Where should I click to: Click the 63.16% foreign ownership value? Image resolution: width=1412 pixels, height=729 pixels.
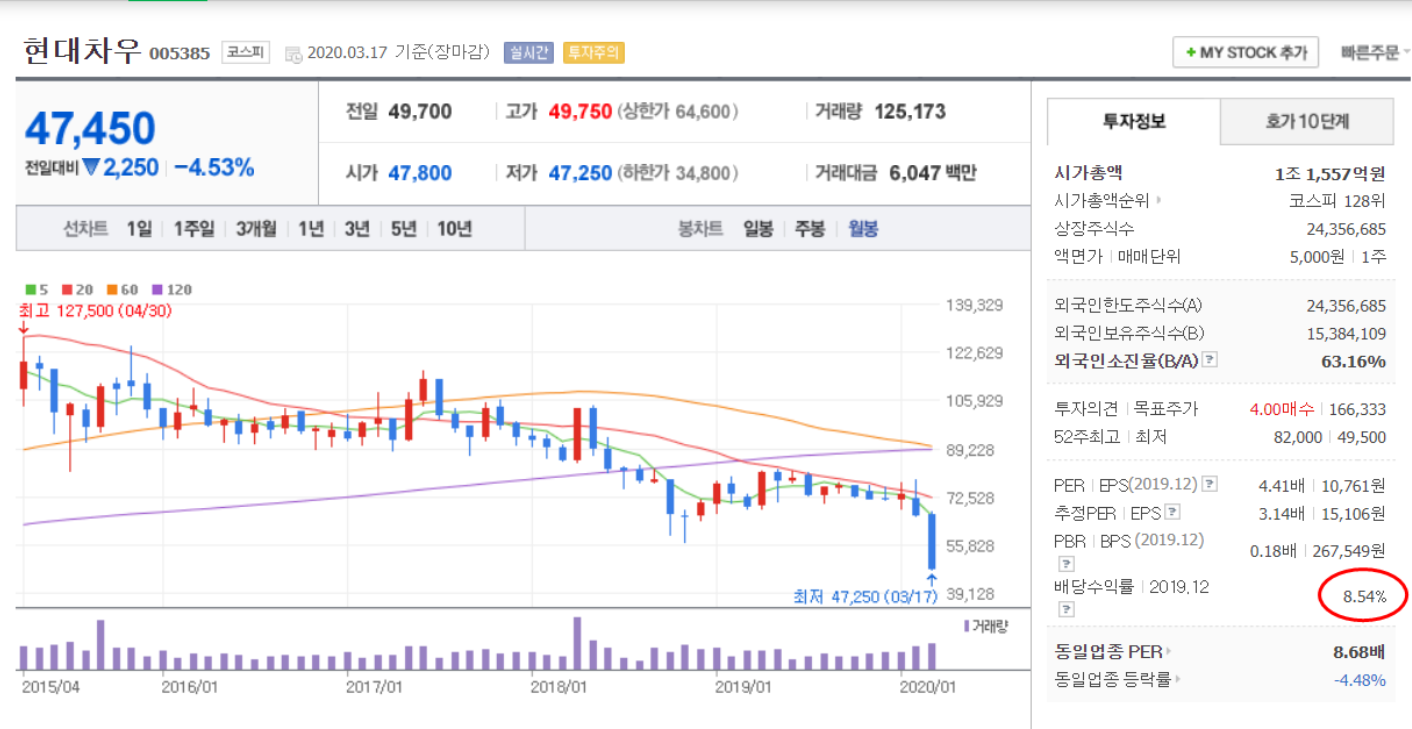(x=1354, y=361)
